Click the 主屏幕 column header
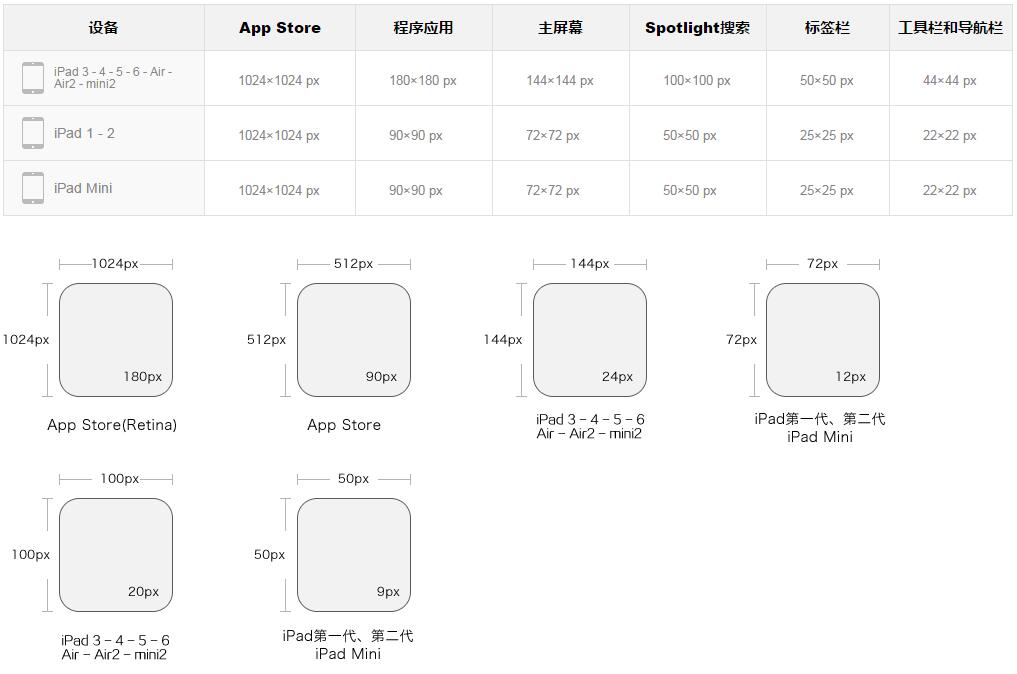 (560, 28)
